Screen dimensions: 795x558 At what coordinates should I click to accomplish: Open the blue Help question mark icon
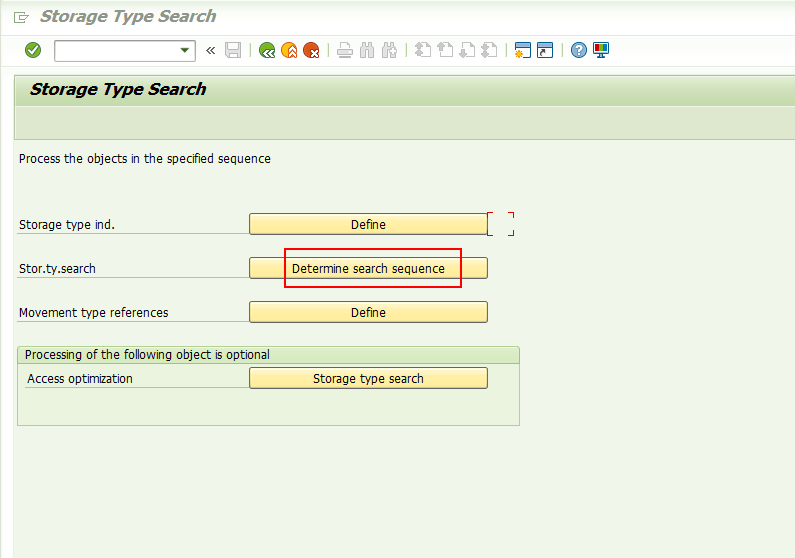(579, 50)
